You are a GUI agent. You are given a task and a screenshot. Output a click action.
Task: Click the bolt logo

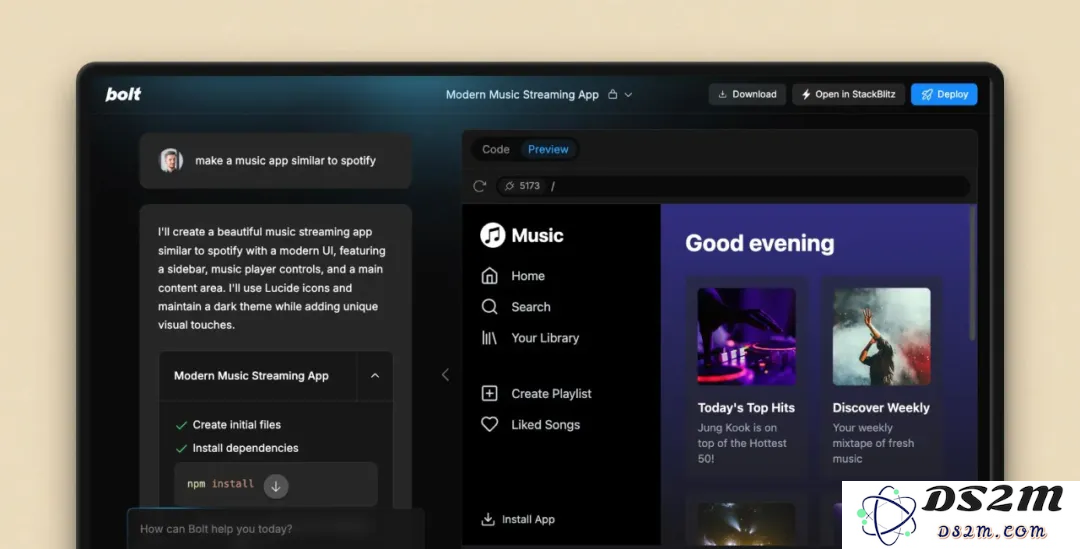coord(123,94)
